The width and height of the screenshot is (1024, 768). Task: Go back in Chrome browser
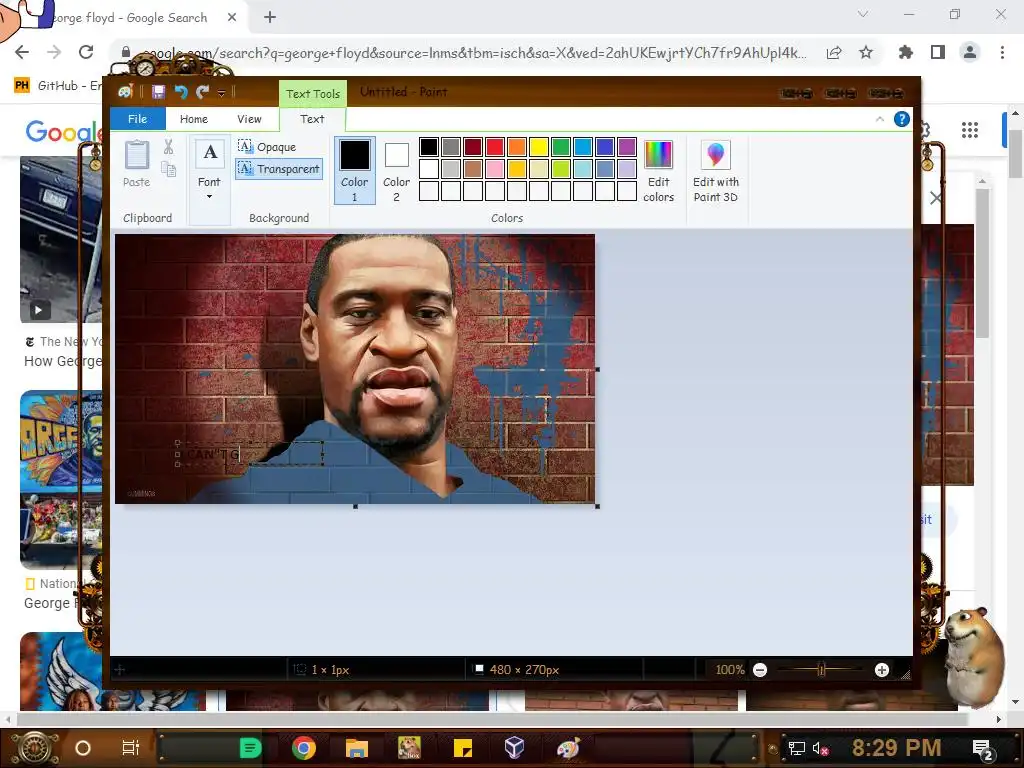(x=22, y=52)
